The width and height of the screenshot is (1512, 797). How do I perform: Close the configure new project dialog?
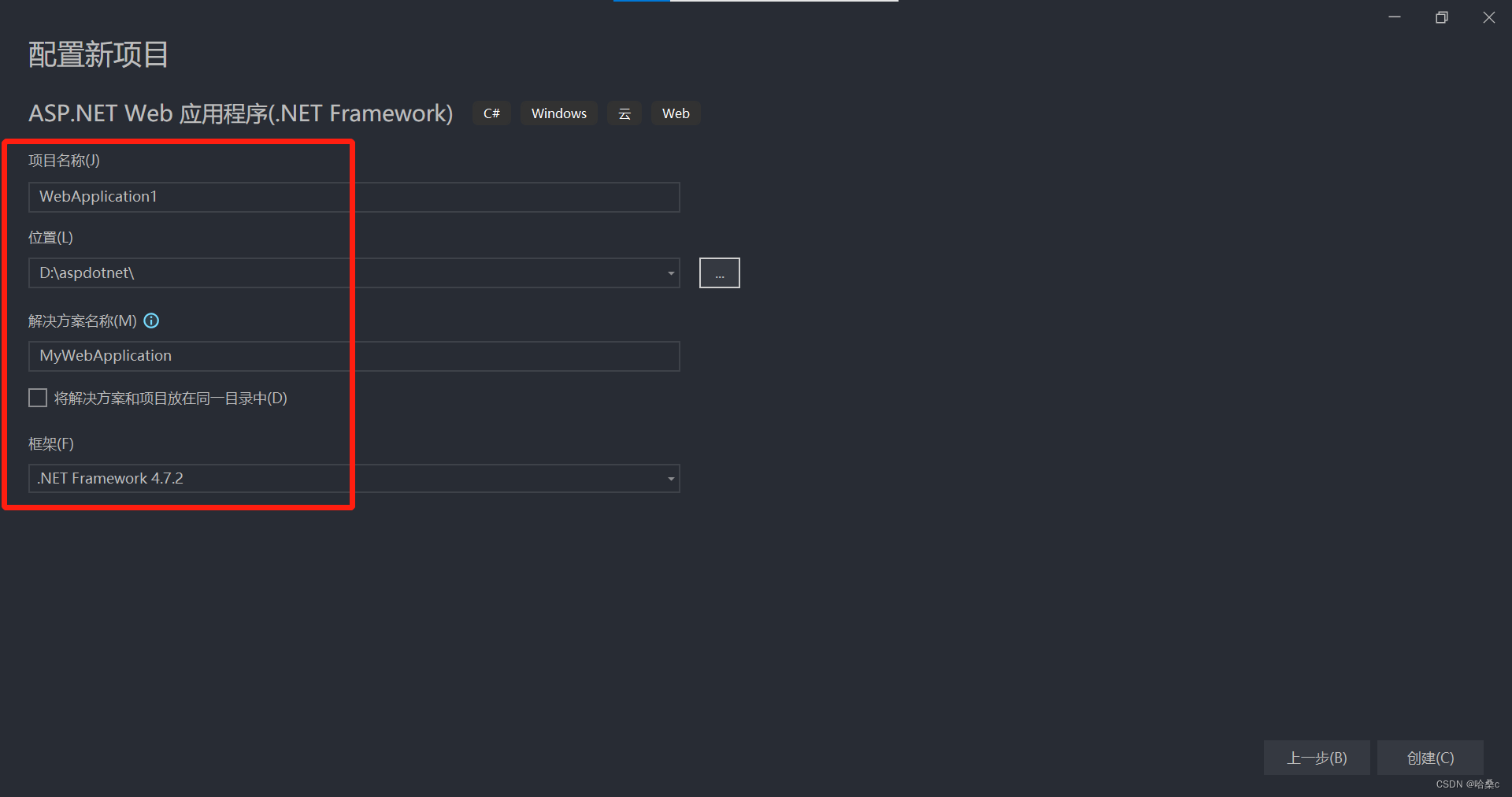pyautogui.click(x=1488, y=17)
